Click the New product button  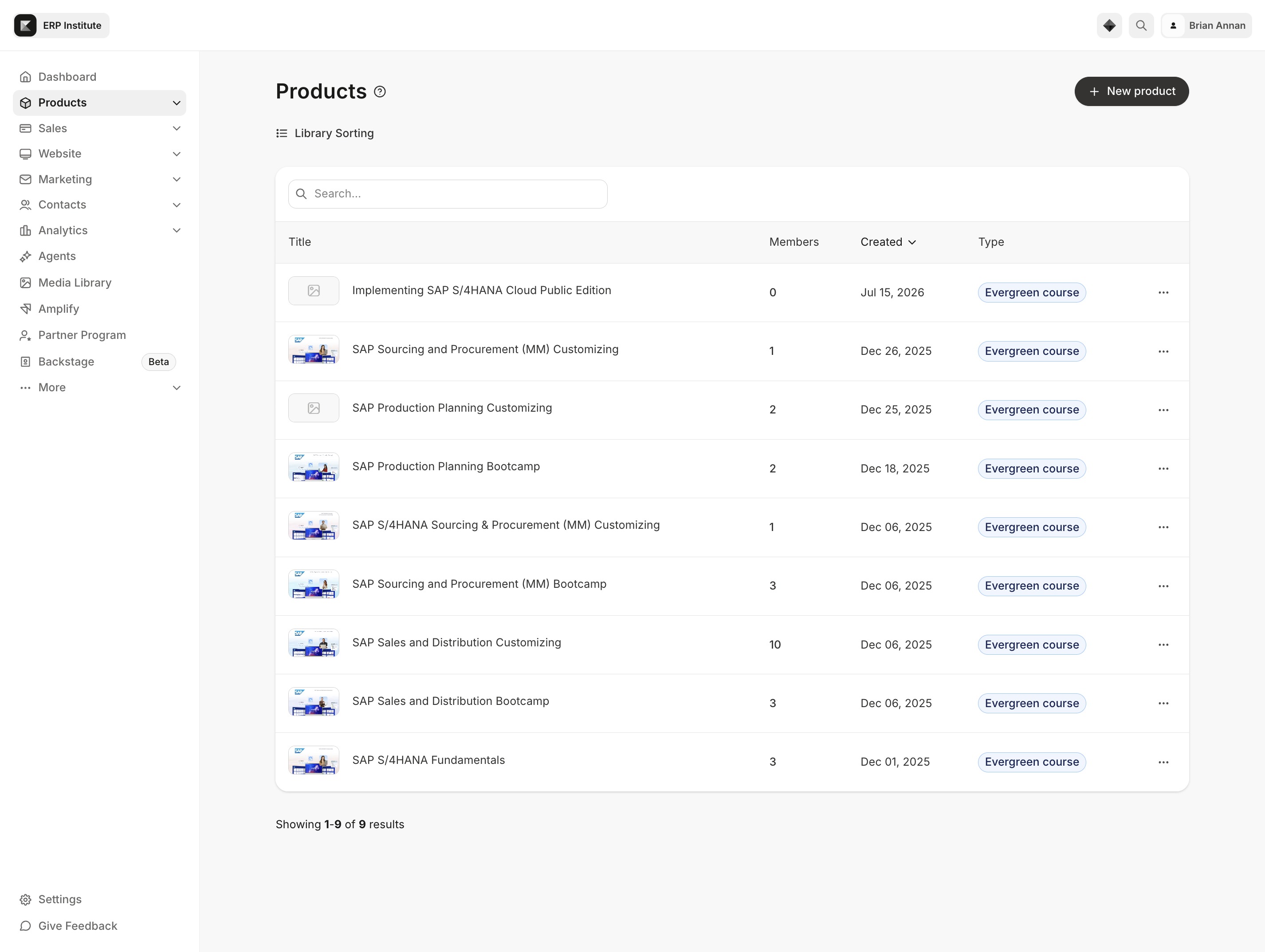pos(1131,91)
